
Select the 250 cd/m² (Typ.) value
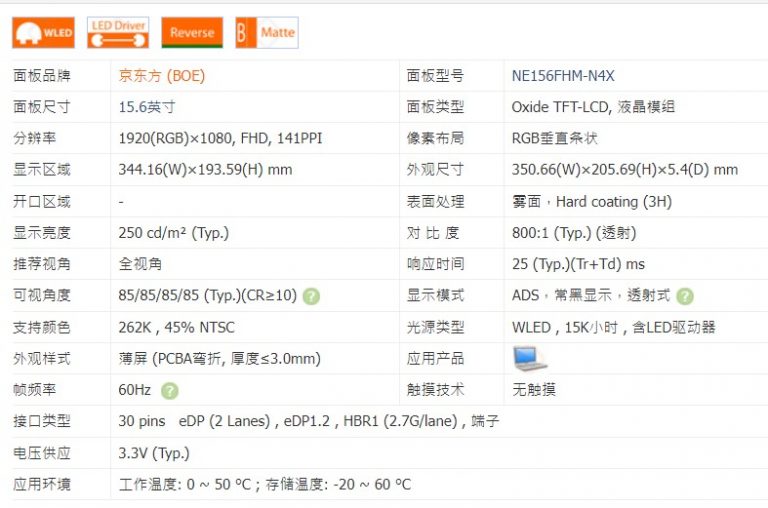173,233
